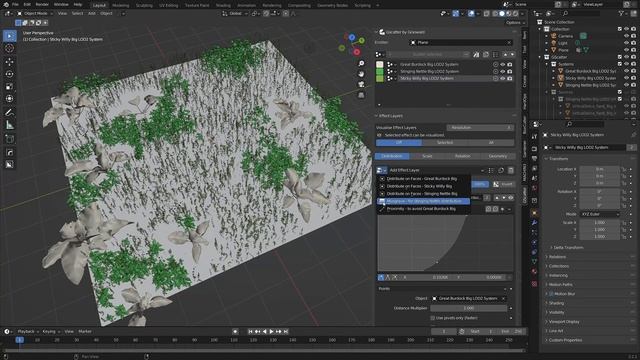This screenshot has height=360, width=640.
Task: Set effect visualization to Selected
Action: [x=445, y=142]
